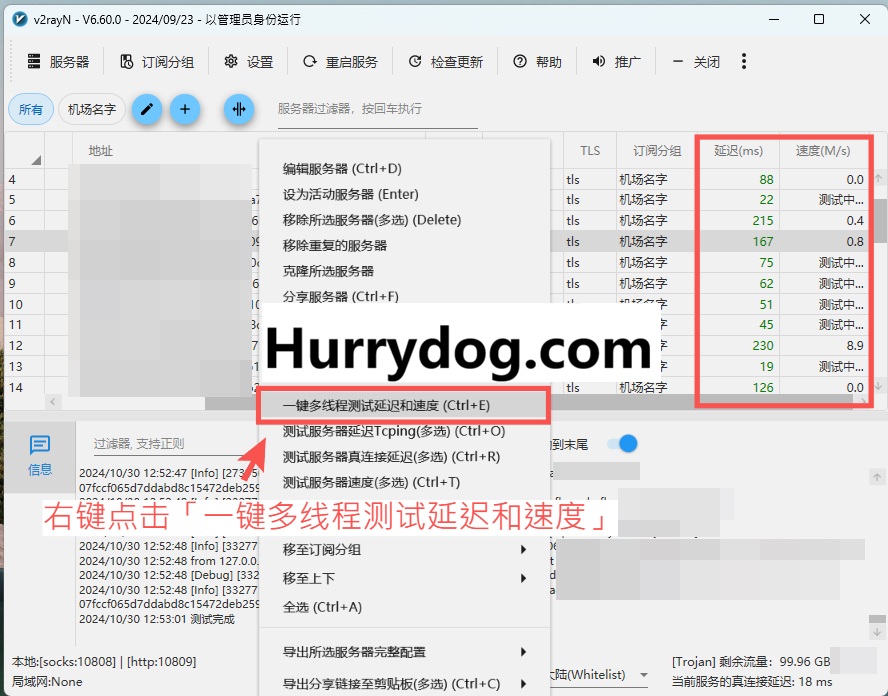Click the blue plus add subscription icon
This screenshot has height=696, width=888.
pyautogui.click(x=185, y=109)
